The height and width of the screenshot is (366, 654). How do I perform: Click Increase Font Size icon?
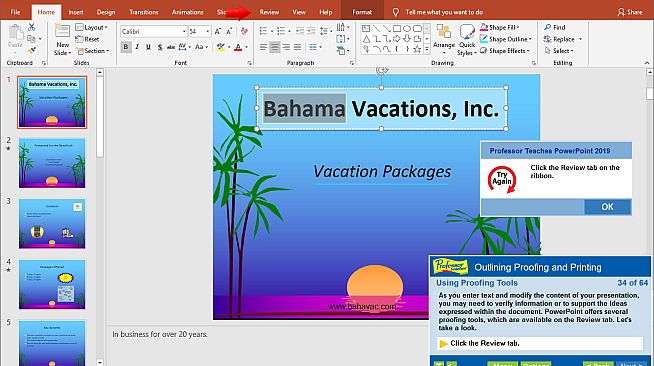[218, 31]
